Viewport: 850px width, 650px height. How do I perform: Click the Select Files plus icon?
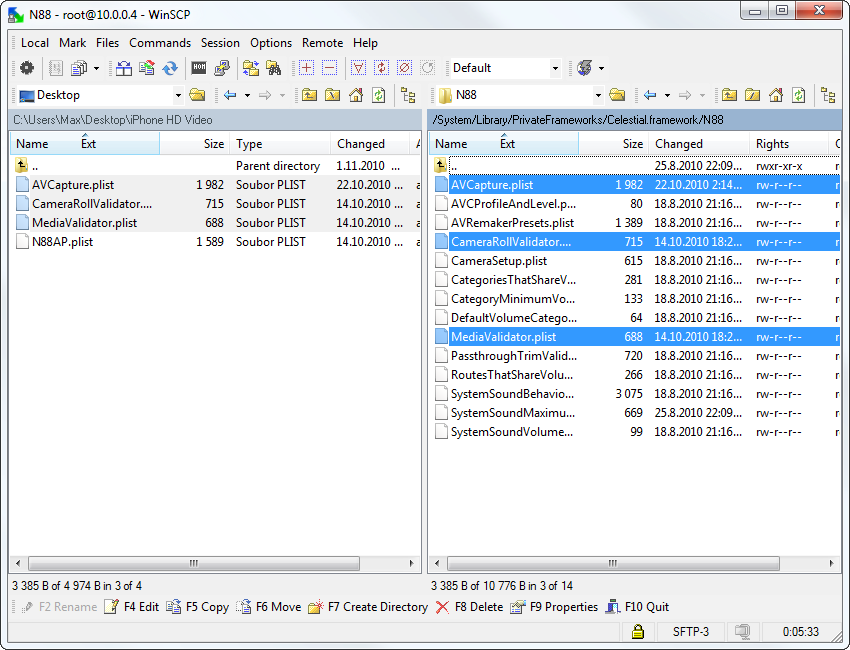pyautogui.click(x=306, y=68)
